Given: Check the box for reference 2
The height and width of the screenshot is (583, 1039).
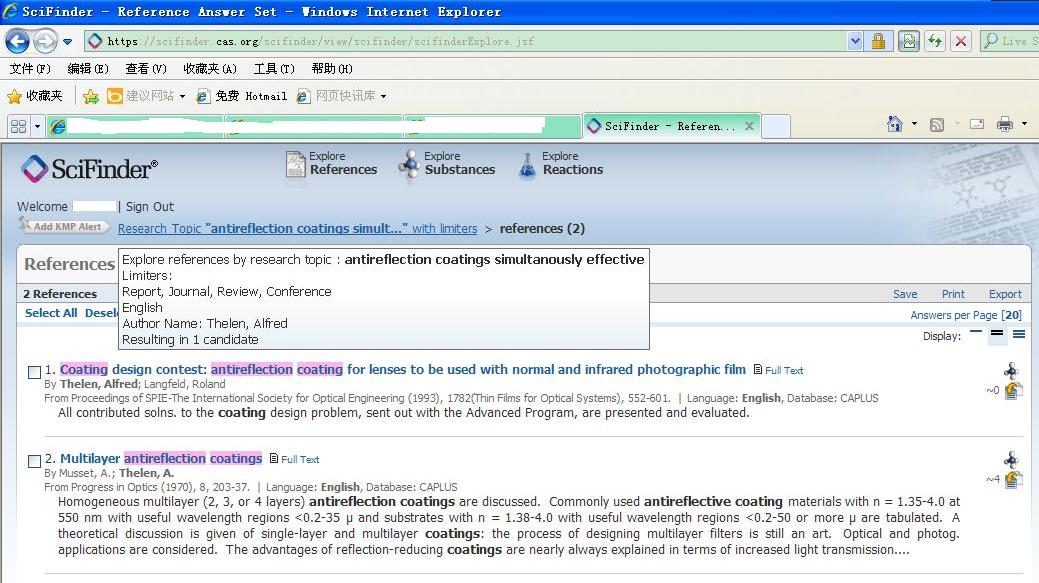Looking at the screenshot, I should 34,461.
